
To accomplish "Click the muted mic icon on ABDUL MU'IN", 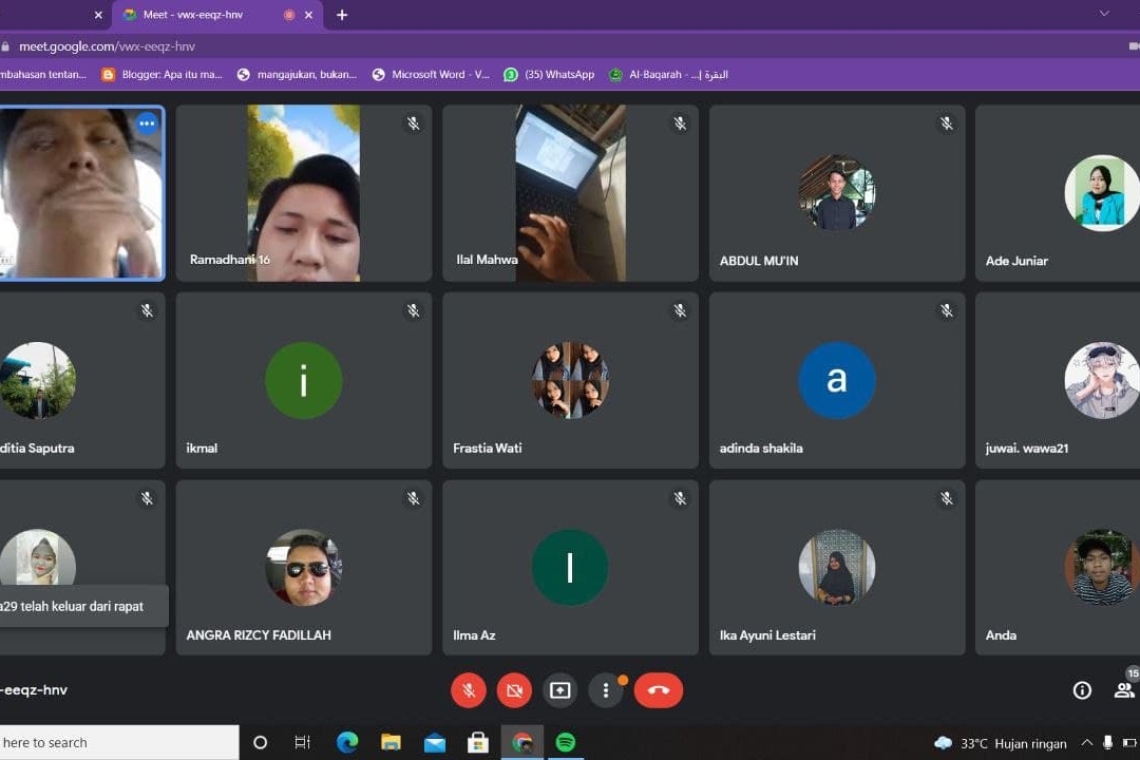I will (947, 124).
